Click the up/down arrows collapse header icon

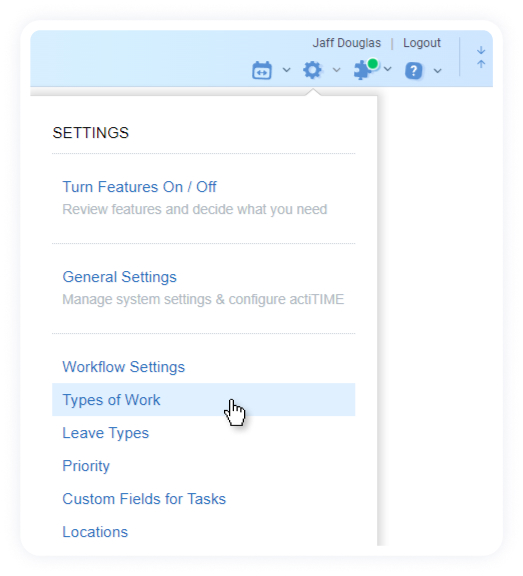(481, 57)
